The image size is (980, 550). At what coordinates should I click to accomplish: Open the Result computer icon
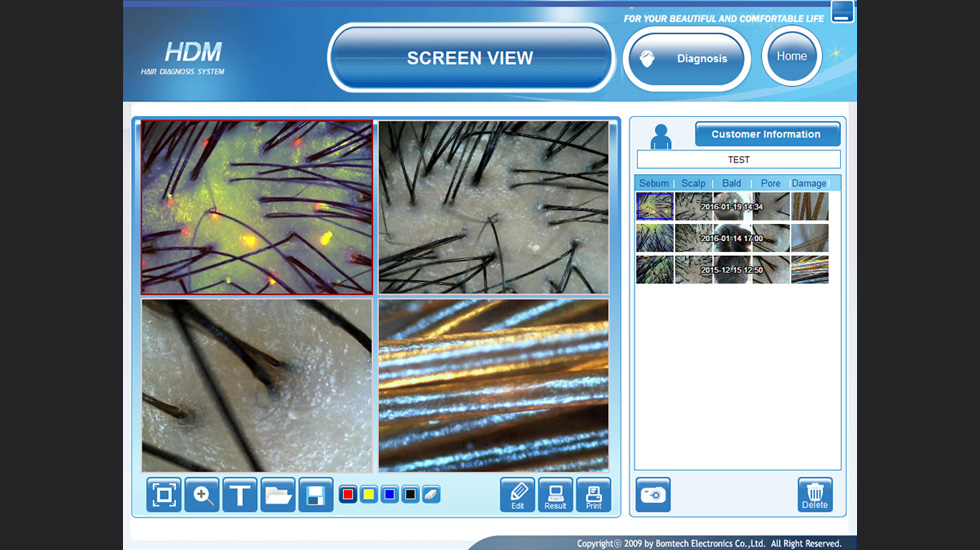(x=555, y=495)
